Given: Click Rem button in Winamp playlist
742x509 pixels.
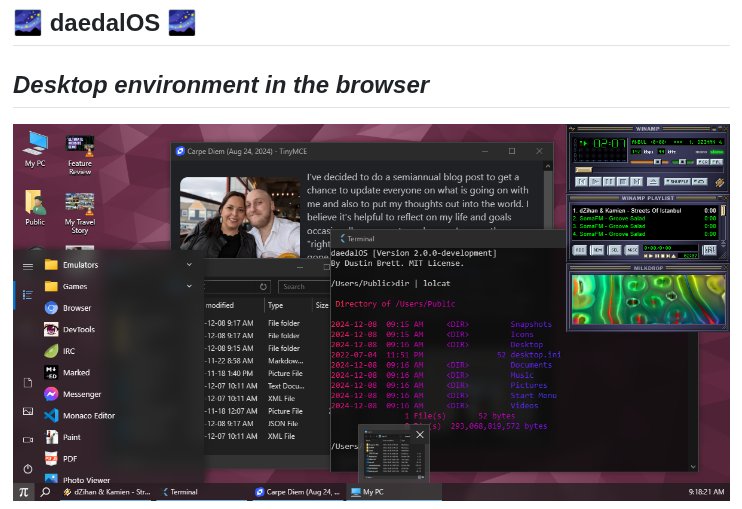Looking at the screenshot, I should [x=597, y=250].
